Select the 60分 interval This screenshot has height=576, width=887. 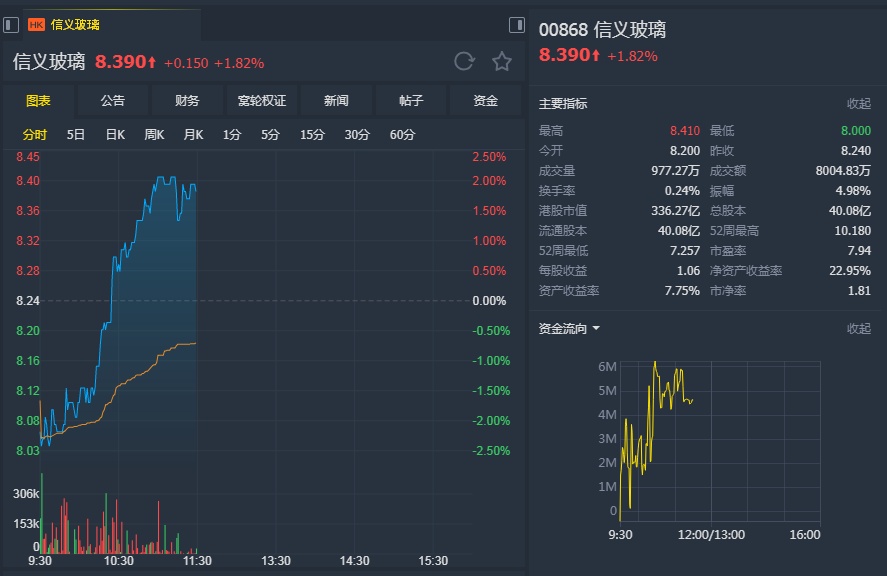pos(402,135)
